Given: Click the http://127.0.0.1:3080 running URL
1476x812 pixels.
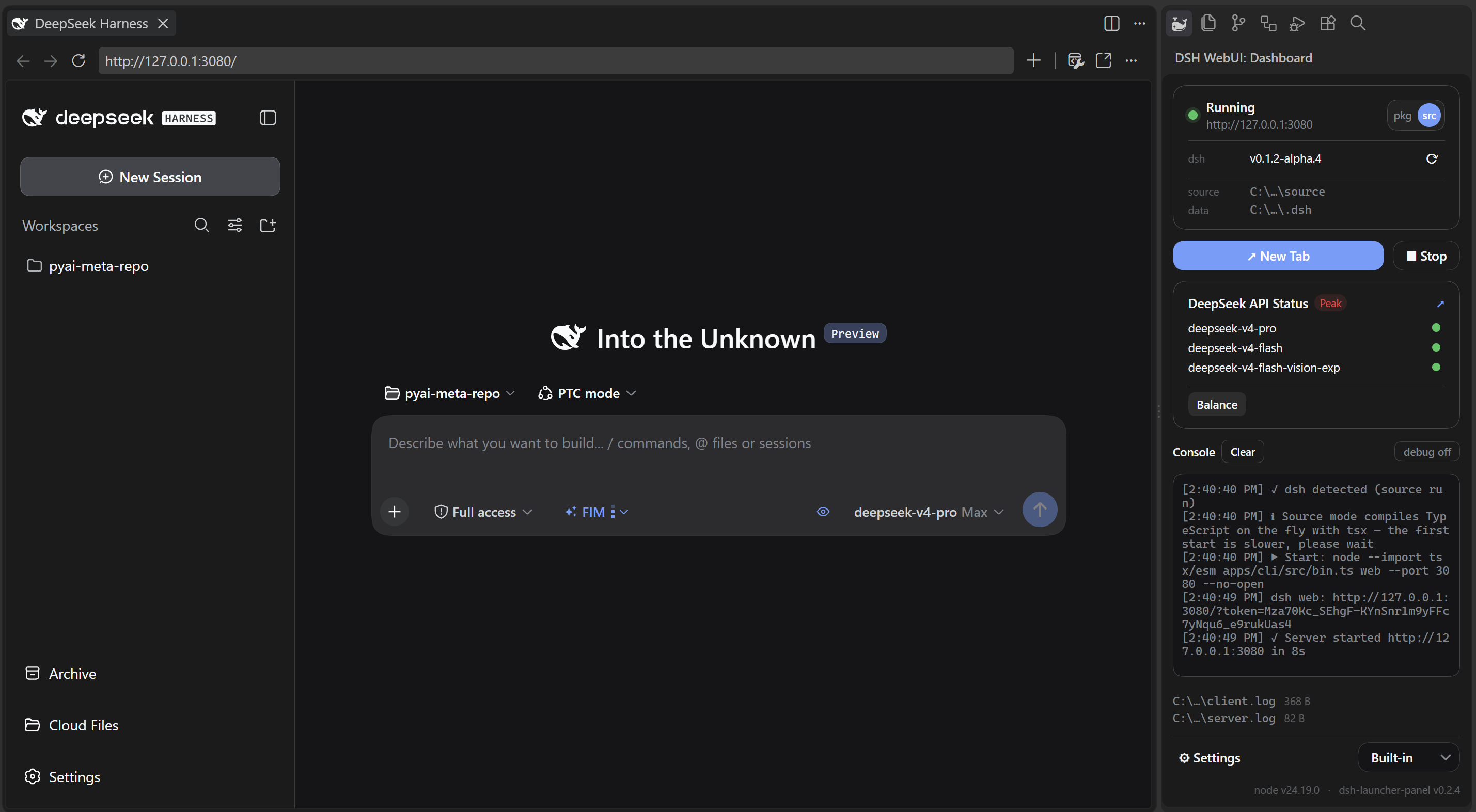Looking at the screenshot, I should (x=1259, y=125).
